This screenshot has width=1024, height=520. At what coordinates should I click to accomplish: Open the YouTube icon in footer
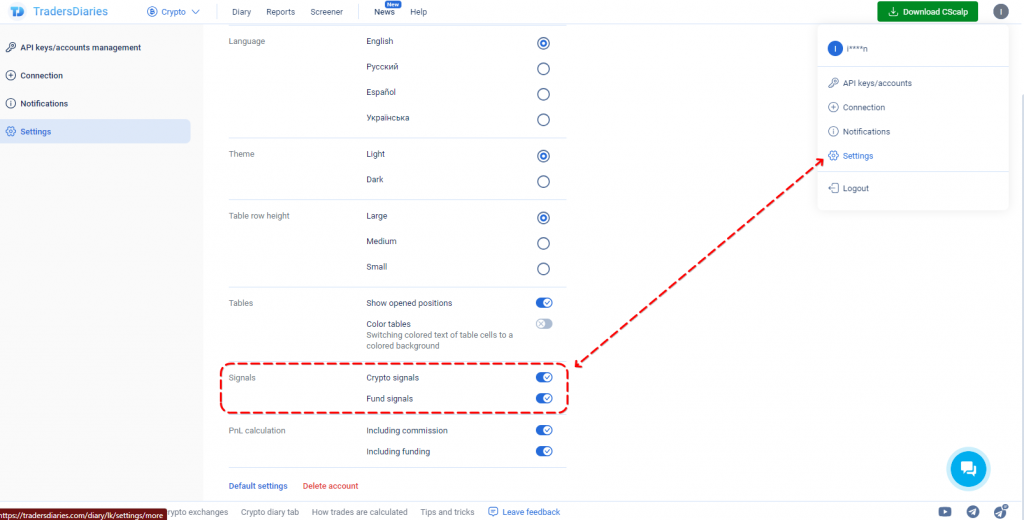(945, 511)
